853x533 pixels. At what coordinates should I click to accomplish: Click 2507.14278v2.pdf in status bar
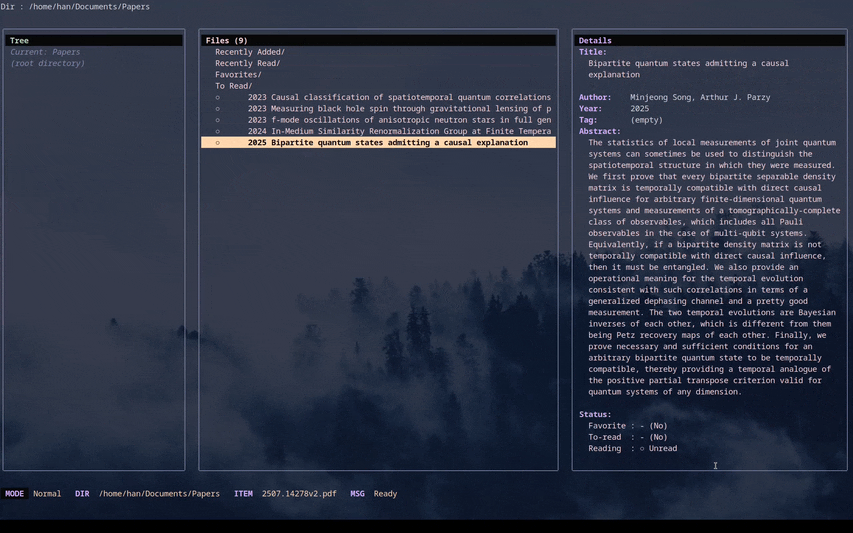[299, 494]
